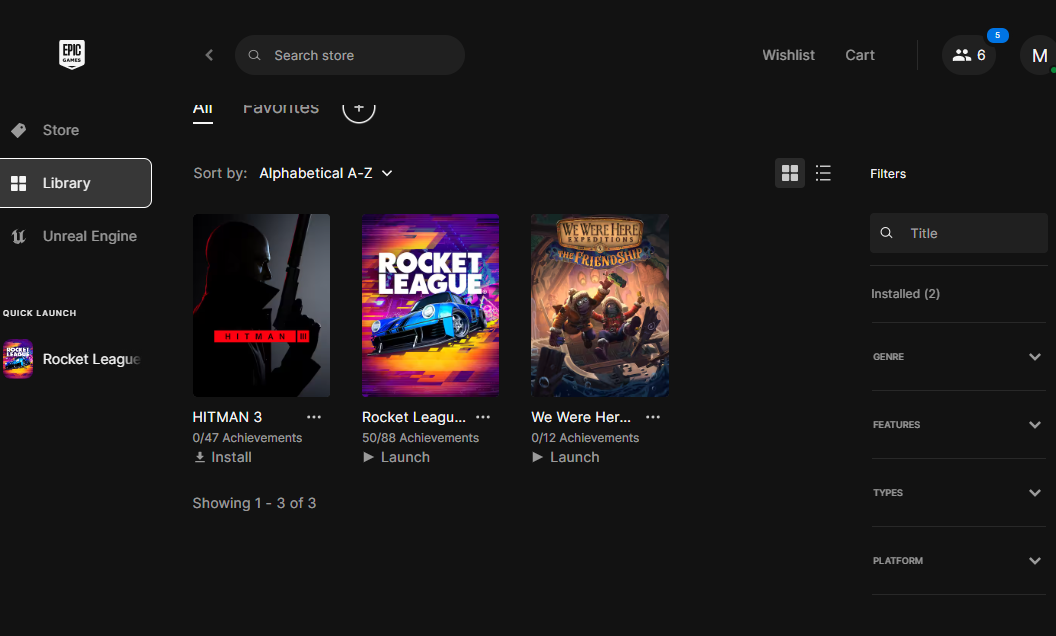Click Rocket League 50/88 Achievements text

tap(420, 438)
